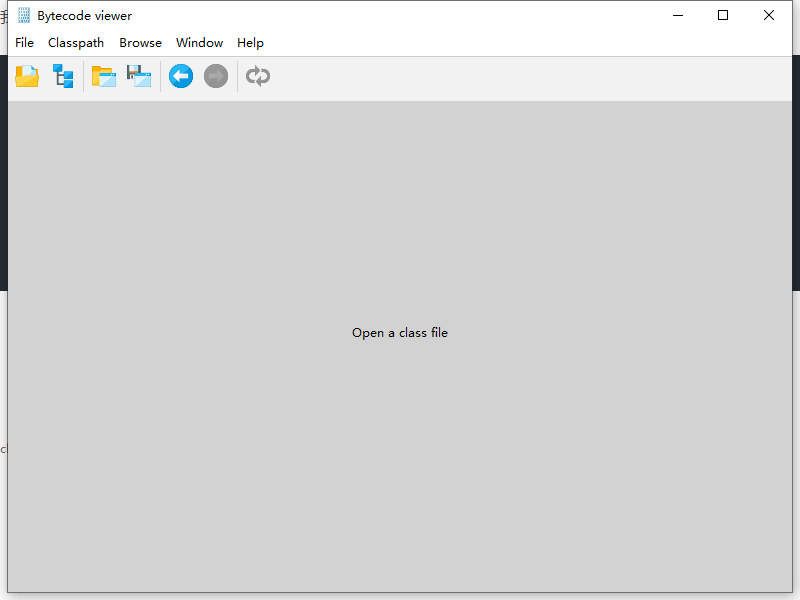The height and width of the screenshot is (600, 800).
Task: Maximize the Bytecode viewer window
Action: tap(723, 15)
